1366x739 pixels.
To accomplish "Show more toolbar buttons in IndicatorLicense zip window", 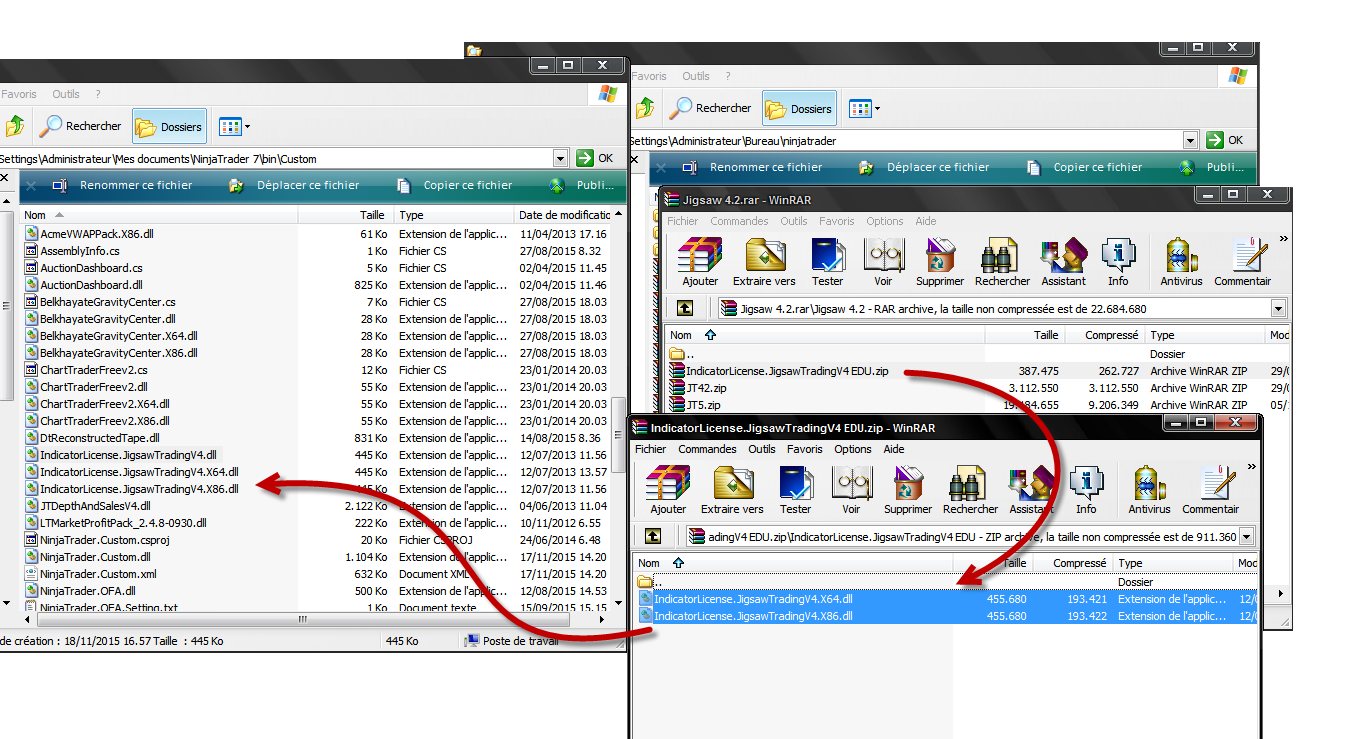I will point(1252,467).
